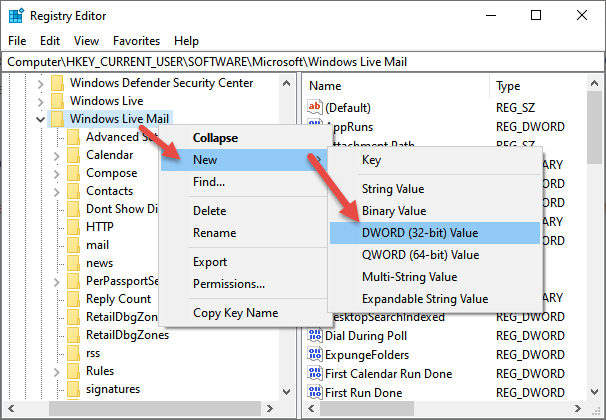
Task: Choose Delete in the context menu
Action: pyautogui.click(x=245, y=211)
